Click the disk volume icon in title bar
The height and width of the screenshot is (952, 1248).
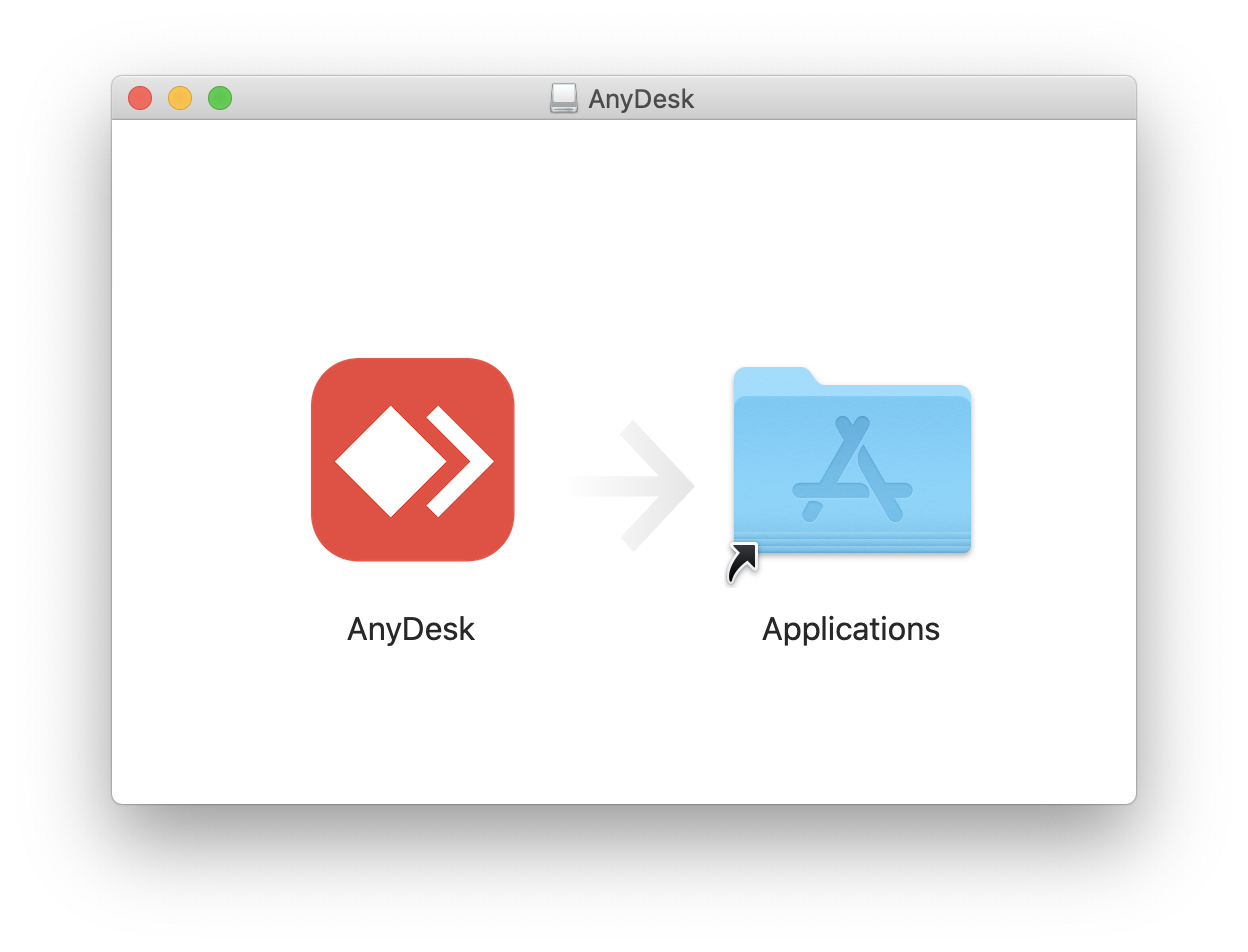564,98
